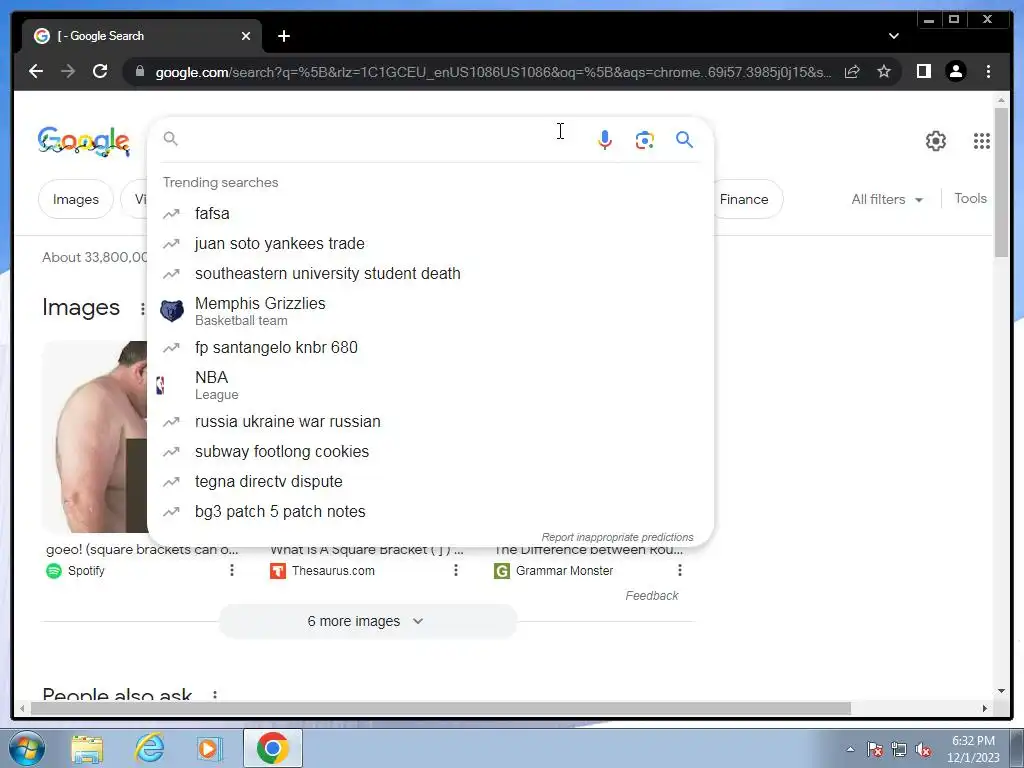Open the Action Center flag icon

[874, 750]
